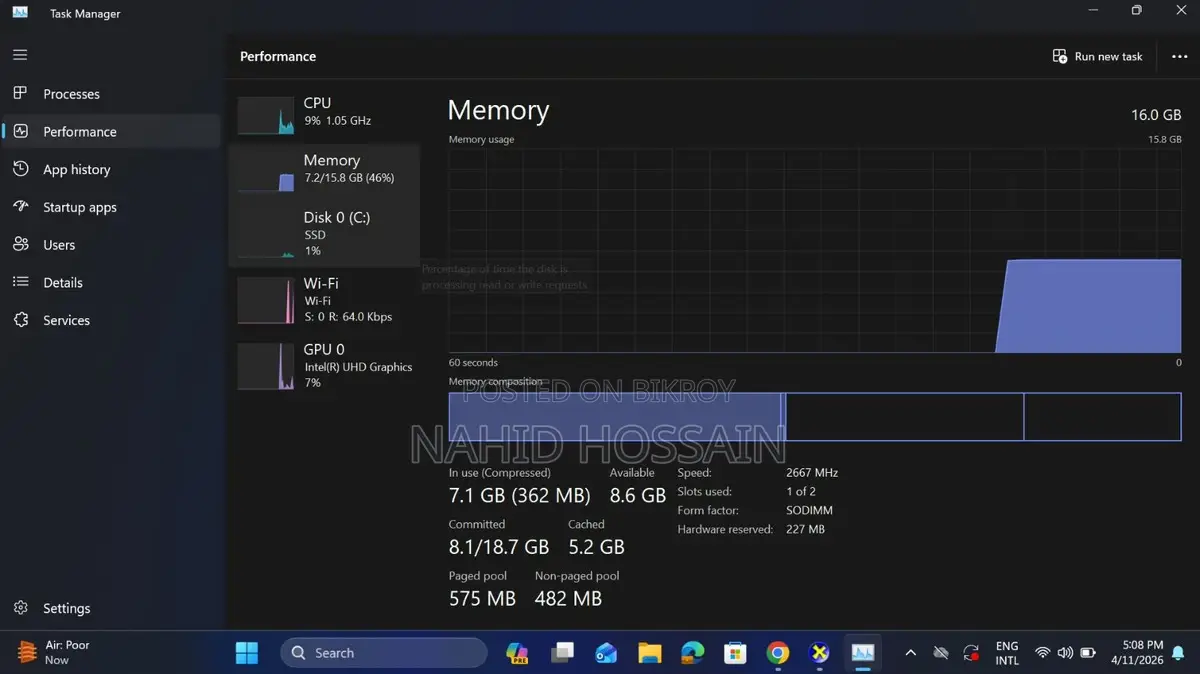Open the Processes page
This screenshot has height=674, width=1200.
(x=110, y=94)
